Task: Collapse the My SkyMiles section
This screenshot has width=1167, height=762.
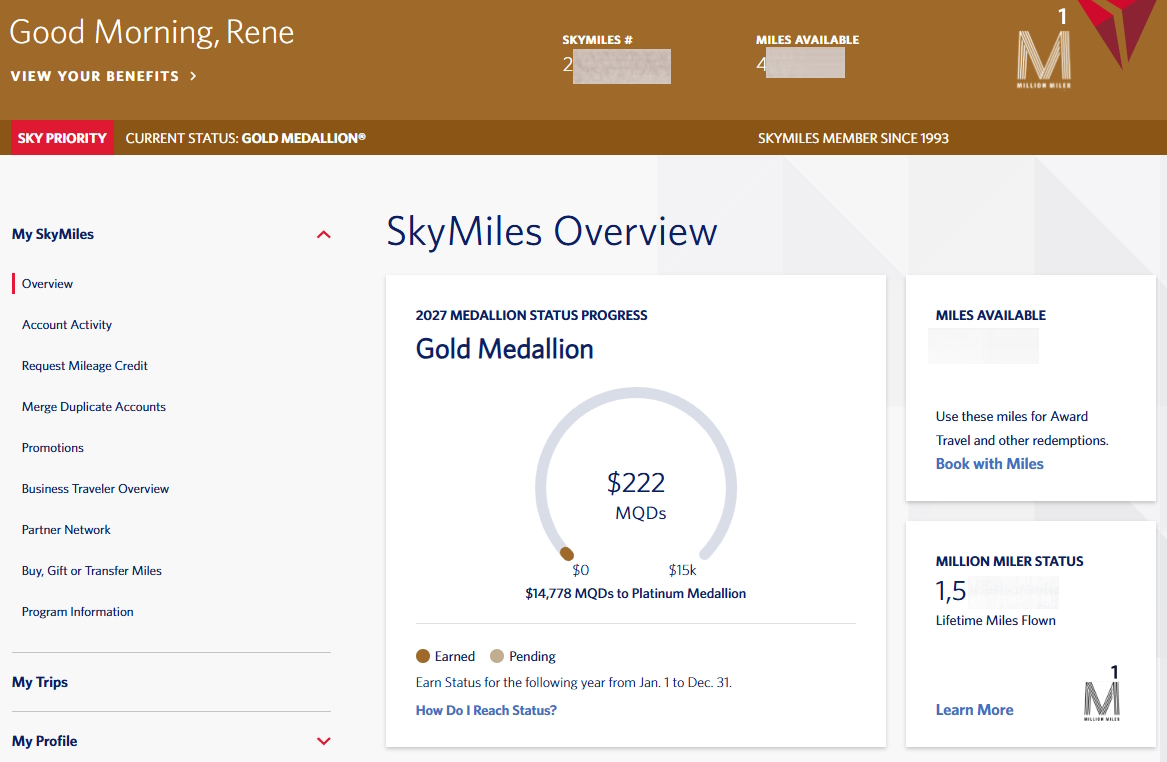Action: [324, 234]
